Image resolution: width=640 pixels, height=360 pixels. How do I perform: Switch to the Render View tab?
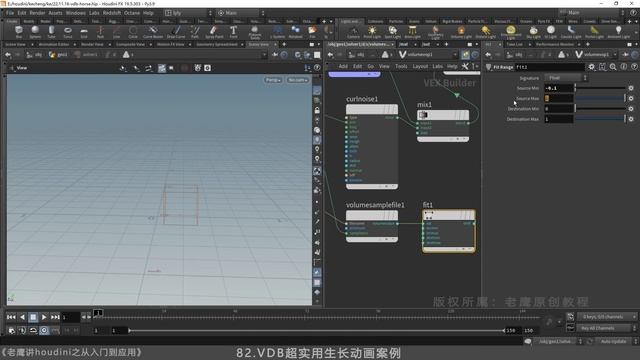(x=92, y=44)
